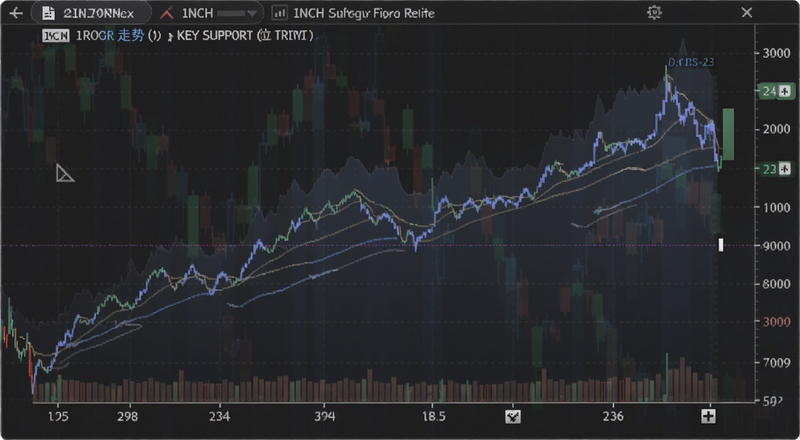
Task: Select the 1NCH Sufegu Fioro Relite title
Action: click(364, 13)
